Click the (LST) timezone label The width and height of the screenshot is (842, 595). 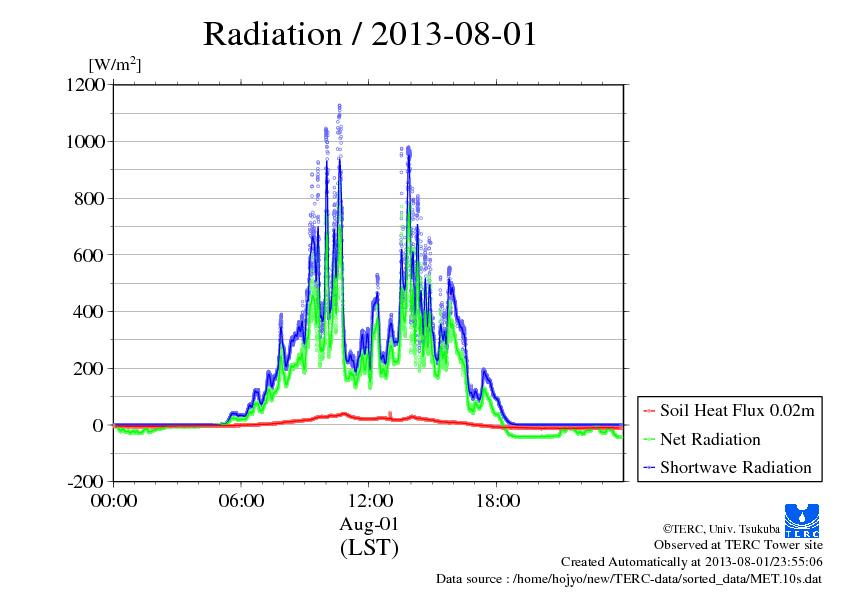point(369,548)
